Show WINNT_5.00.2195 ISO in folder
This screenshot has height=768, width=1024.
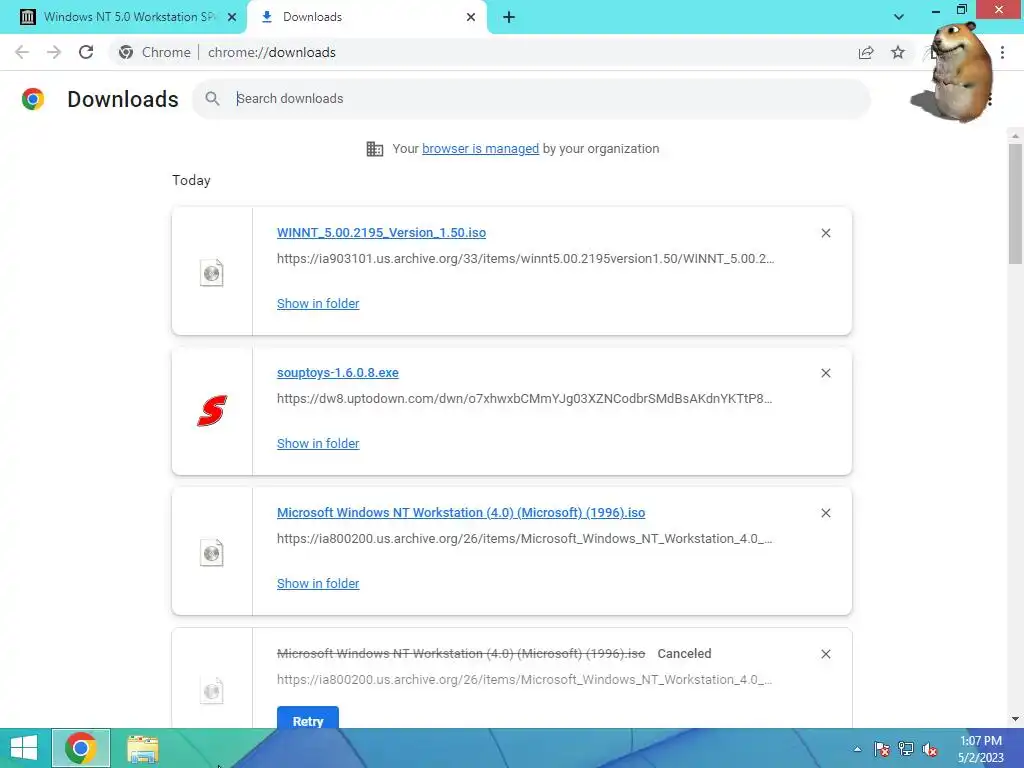[318, 304]
